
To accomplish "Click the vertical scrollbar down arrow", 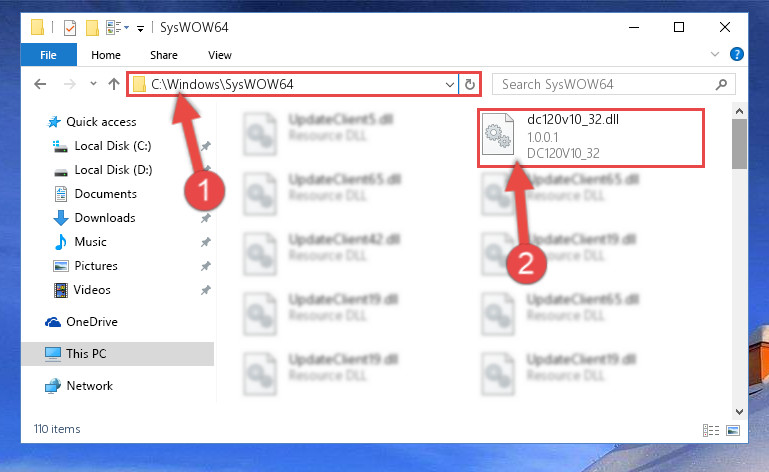I will click(x=739, y=411).
